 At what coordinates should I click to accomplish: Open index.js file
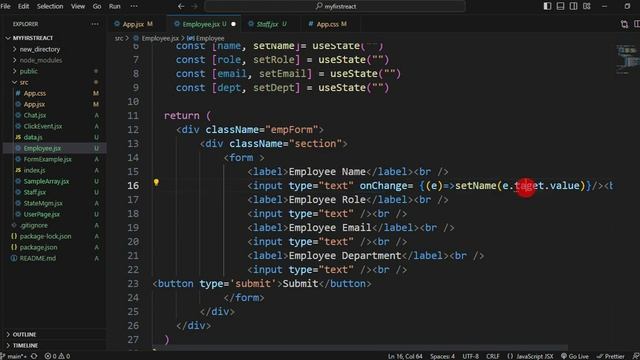pos(34,170)
